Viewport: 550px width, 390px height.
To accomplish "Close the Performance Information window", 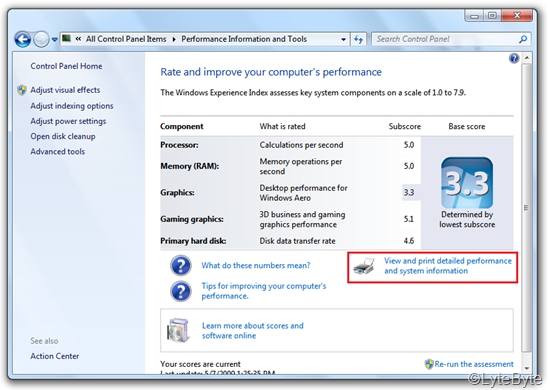I will tap(517, 16).
